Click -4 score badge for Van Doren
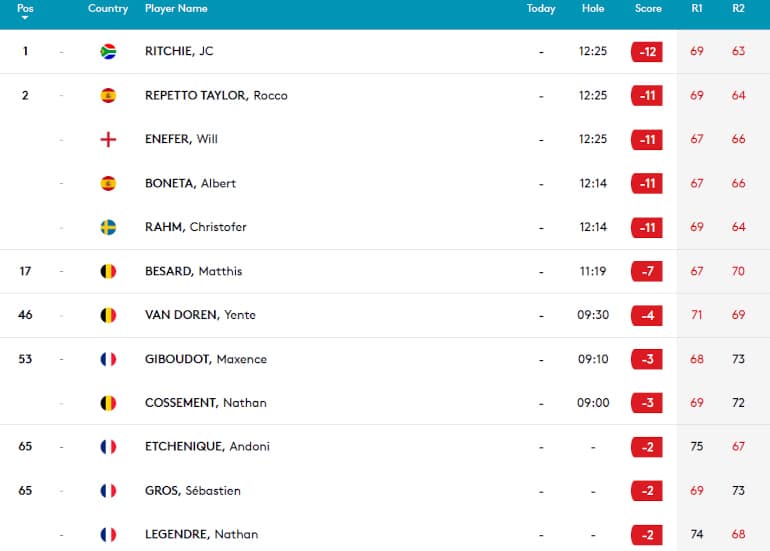The width and height of the screenshot is (770, 551). 647,315
